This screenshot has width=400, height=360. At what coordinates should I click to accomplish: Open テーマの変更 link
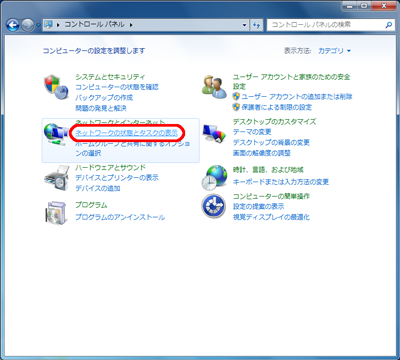(x=252, y=132)
